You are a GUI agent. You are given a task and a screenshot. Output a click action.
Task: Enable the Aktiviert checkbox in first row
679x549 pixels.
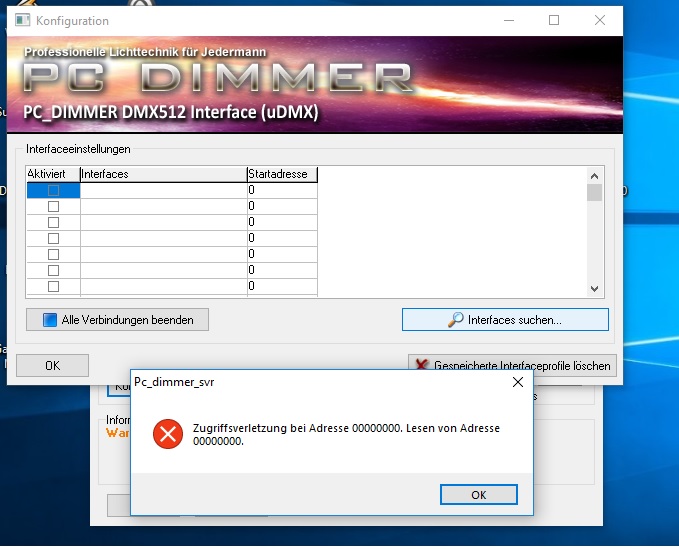tap(53, 190)
